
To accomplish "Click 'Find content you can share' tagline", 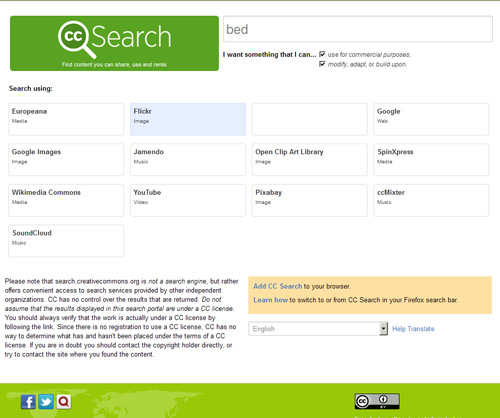I will [x=114, y=65].
